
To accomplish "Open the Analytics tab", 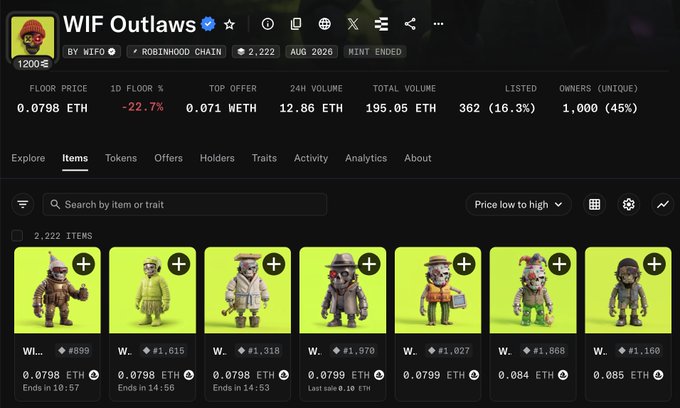I will (366, 158).
